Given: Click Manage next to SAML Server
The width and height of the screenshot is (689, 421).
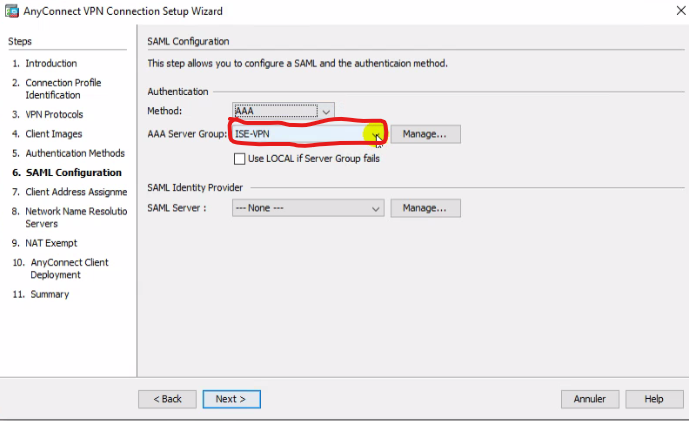Looking at the screenshot, I should tap(425, 208).
